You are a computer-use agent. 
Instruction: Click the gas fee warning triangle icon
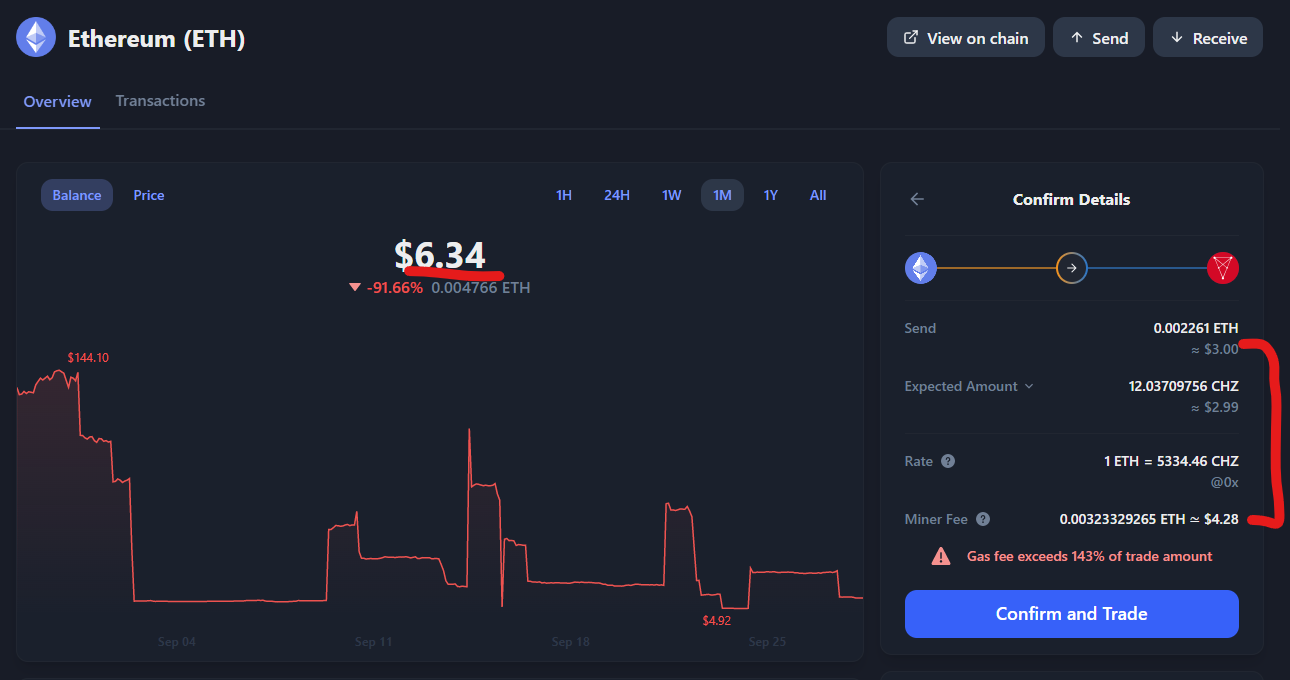pyautogui.click(x=941, y=556)
